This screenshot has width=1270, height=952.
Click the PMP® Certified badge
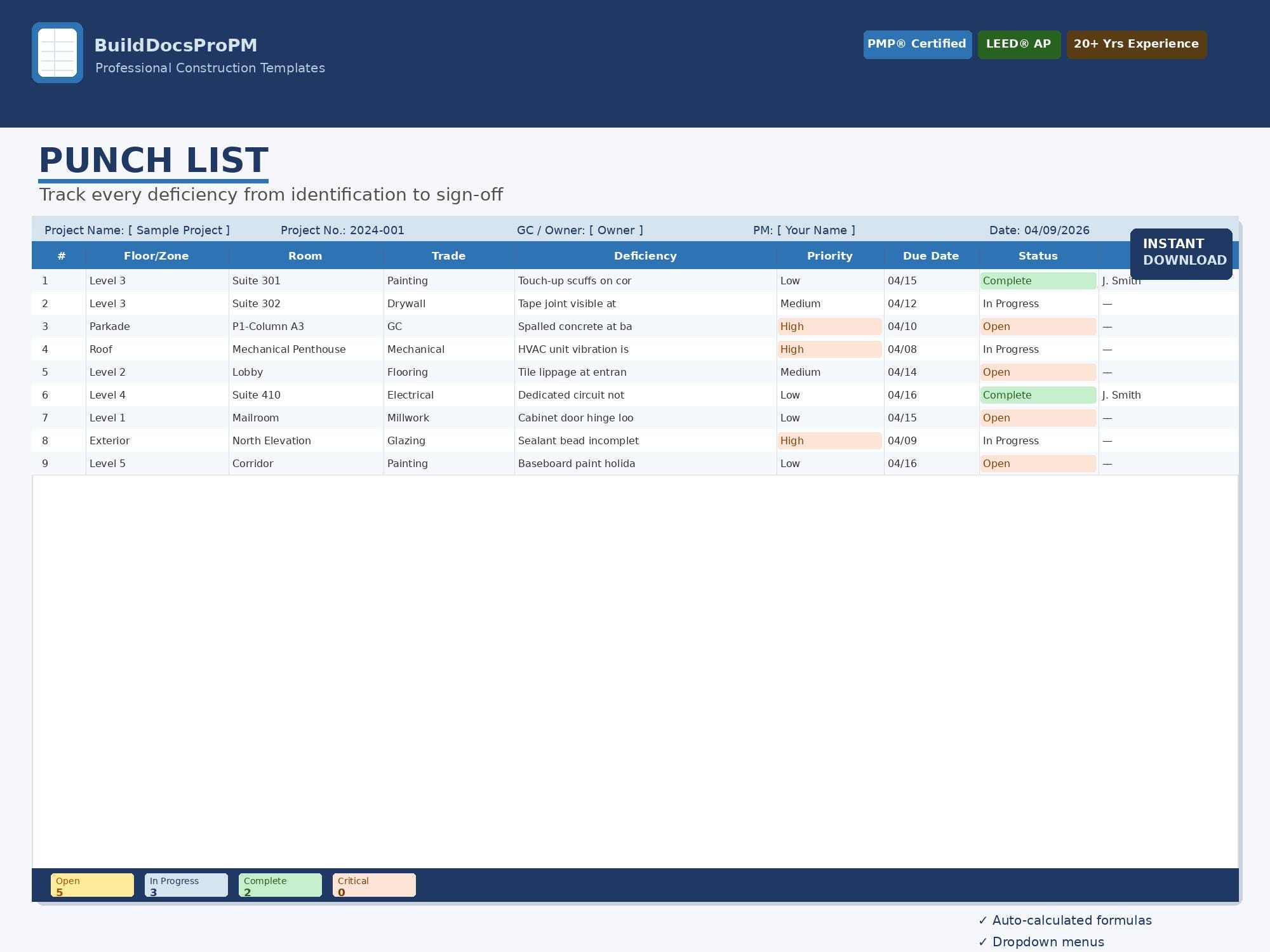[x=918, y=44]
